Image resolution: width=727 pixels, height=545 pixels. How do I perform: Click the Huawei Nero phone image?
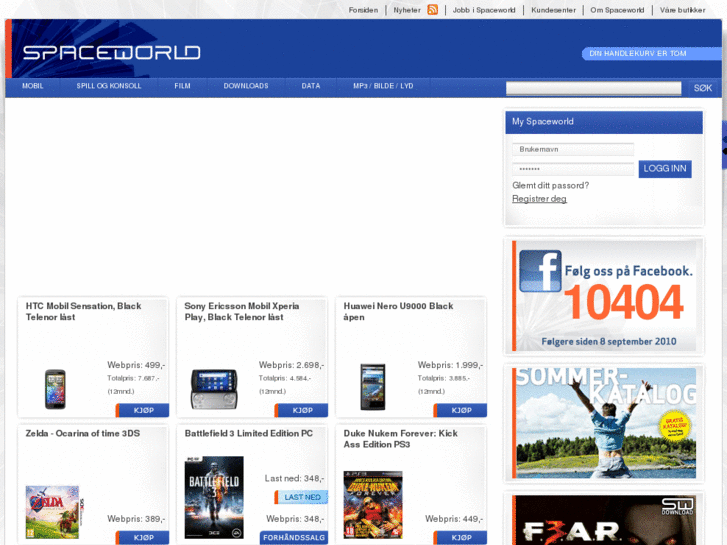point(373,387)
